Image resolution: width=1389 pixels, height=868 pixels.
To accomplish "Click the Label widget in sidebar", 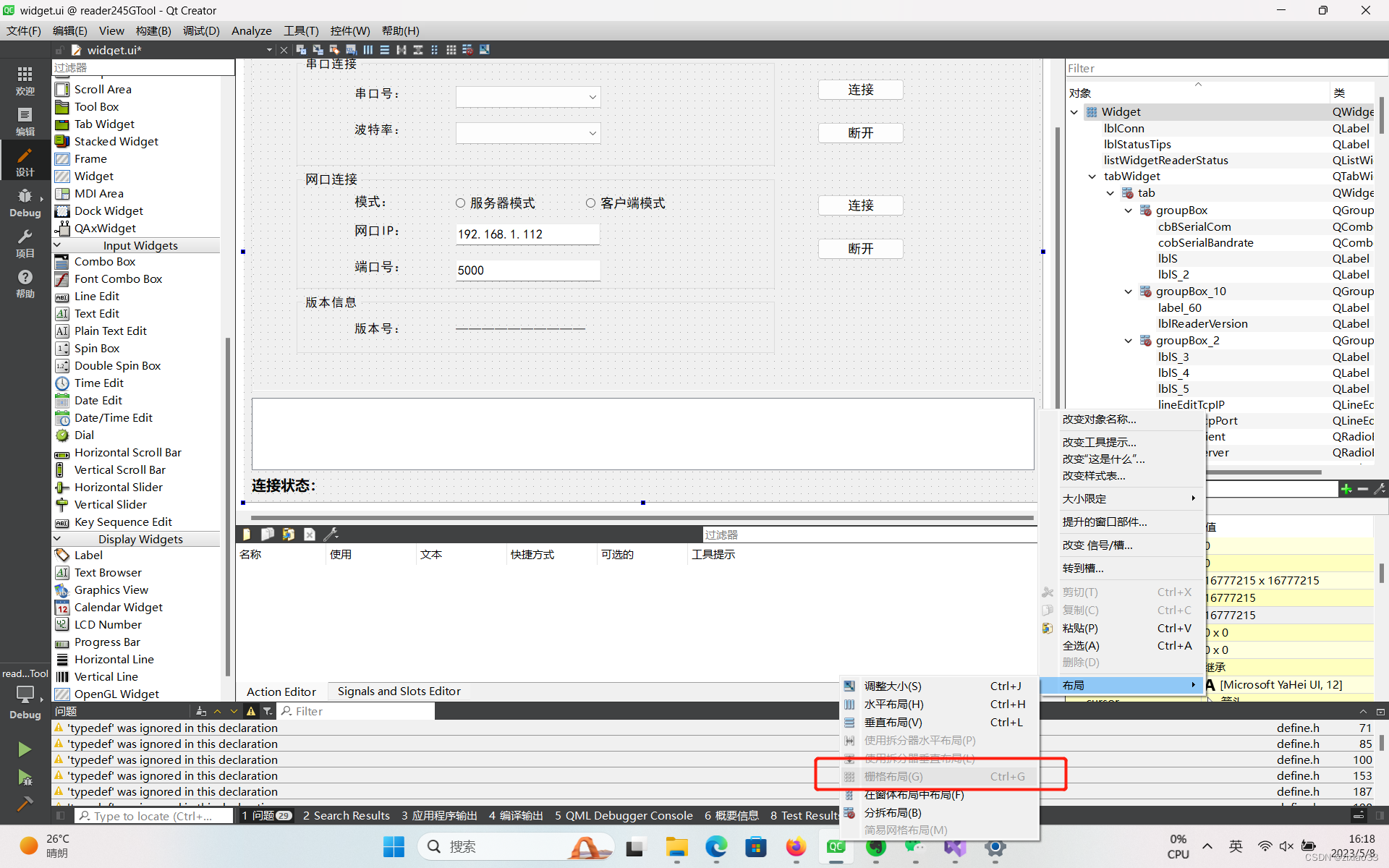I will 88,555.
